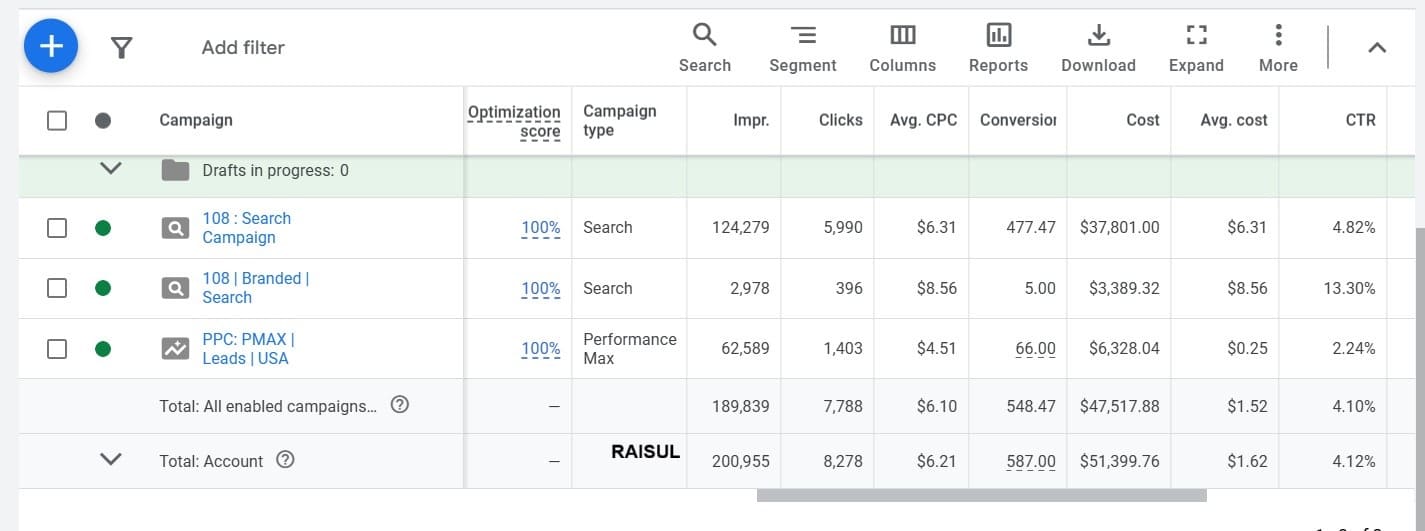The image size is (1425, 531).
Task: Sort by the Clicks column header
Action: 840,120
